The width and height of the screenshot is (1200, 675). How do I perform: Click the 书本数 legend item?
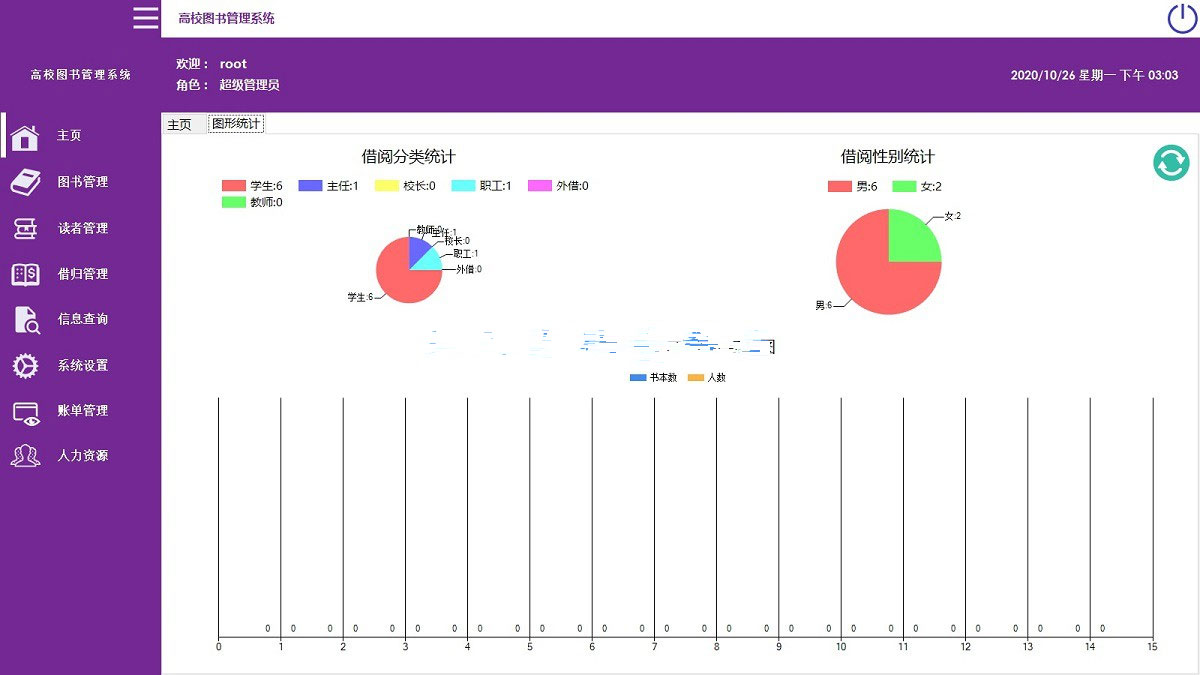[654, 378]
